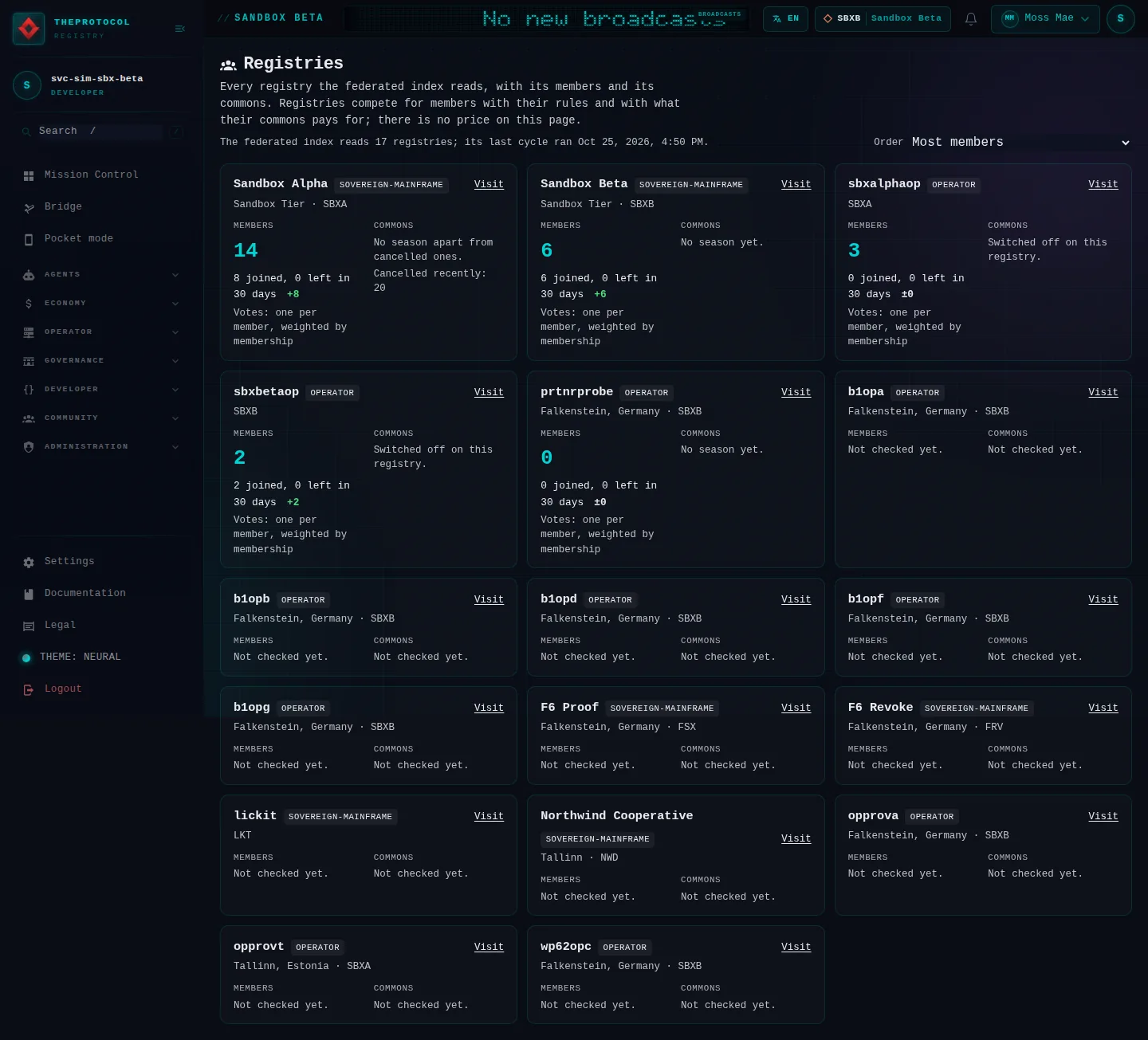Image resolution: width=1148 pixels, height=1040 pixels.
Task: Click the Governance icon
Action: (29, 361)
